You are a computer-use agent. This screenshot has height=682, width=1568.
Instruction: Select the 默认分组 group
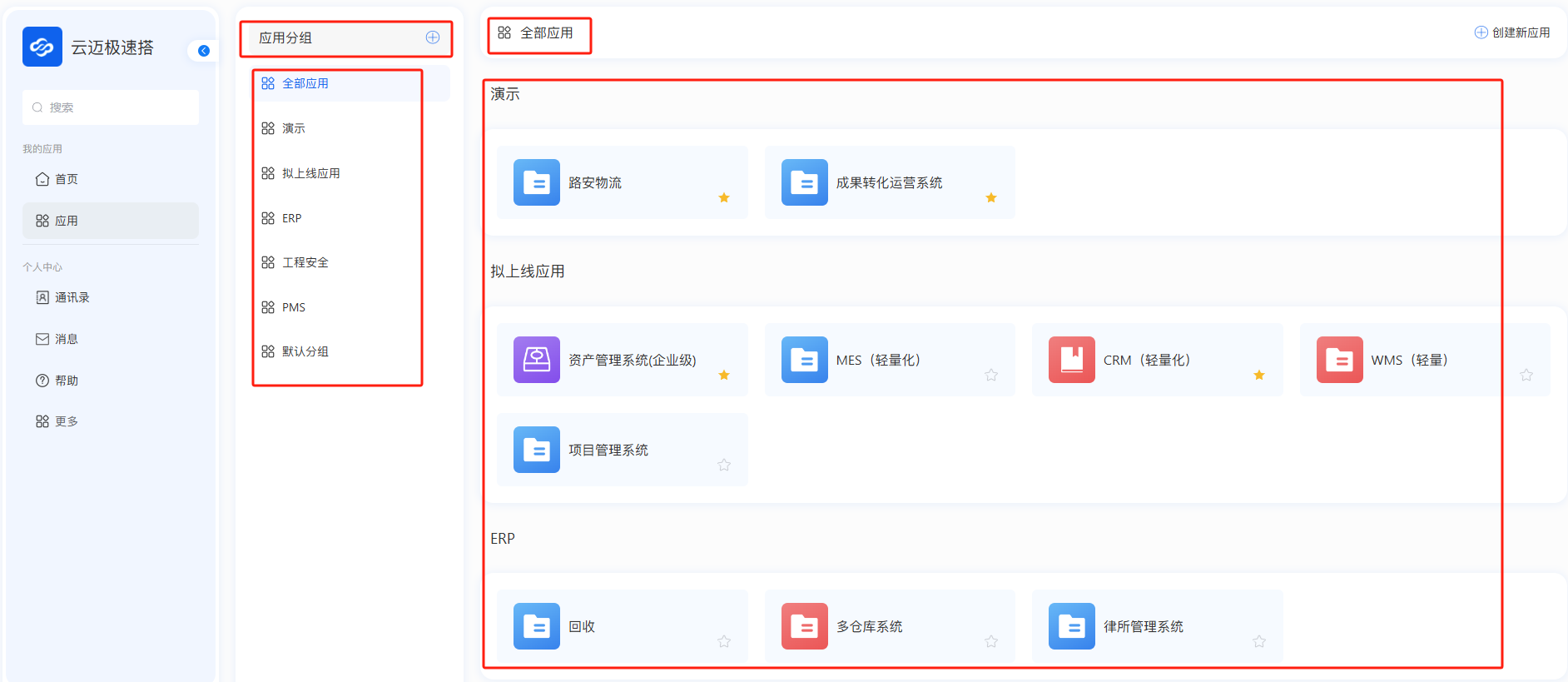pos(305,351)
